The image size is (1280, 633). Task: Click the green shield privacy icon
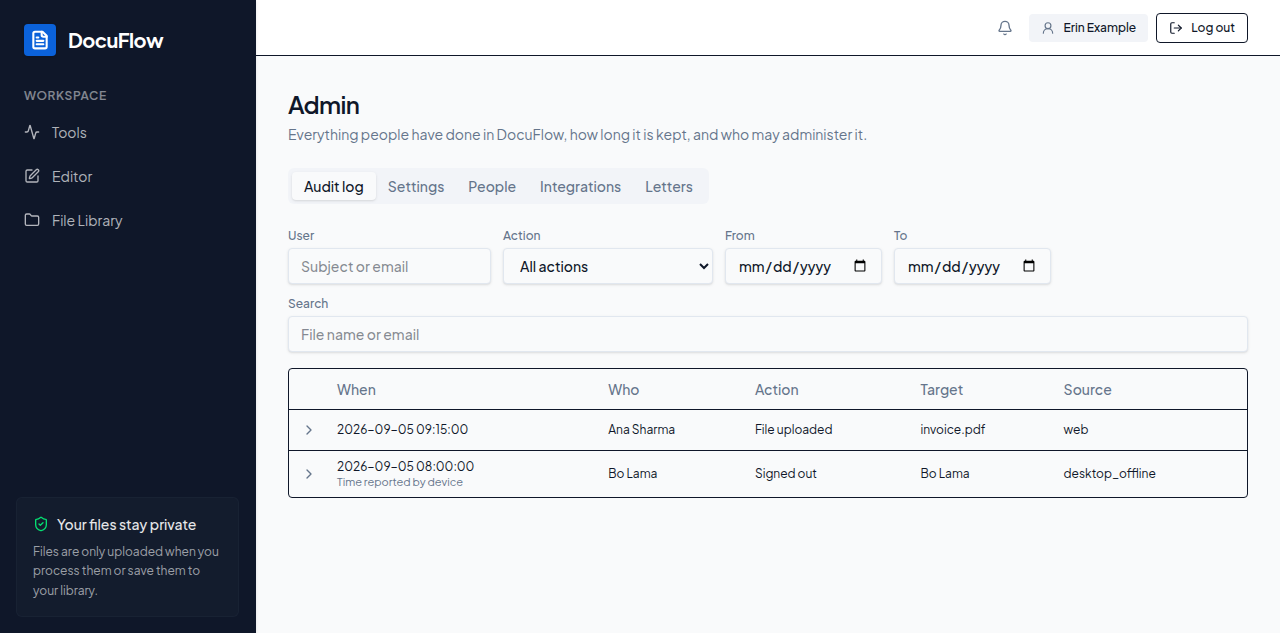(41, 524)
